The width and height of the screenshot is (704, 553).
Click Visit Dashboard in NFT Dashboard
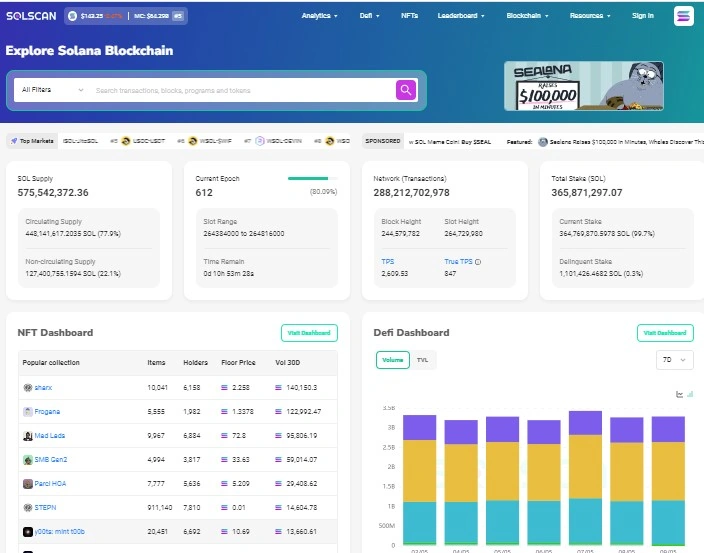tap(309, 333)
